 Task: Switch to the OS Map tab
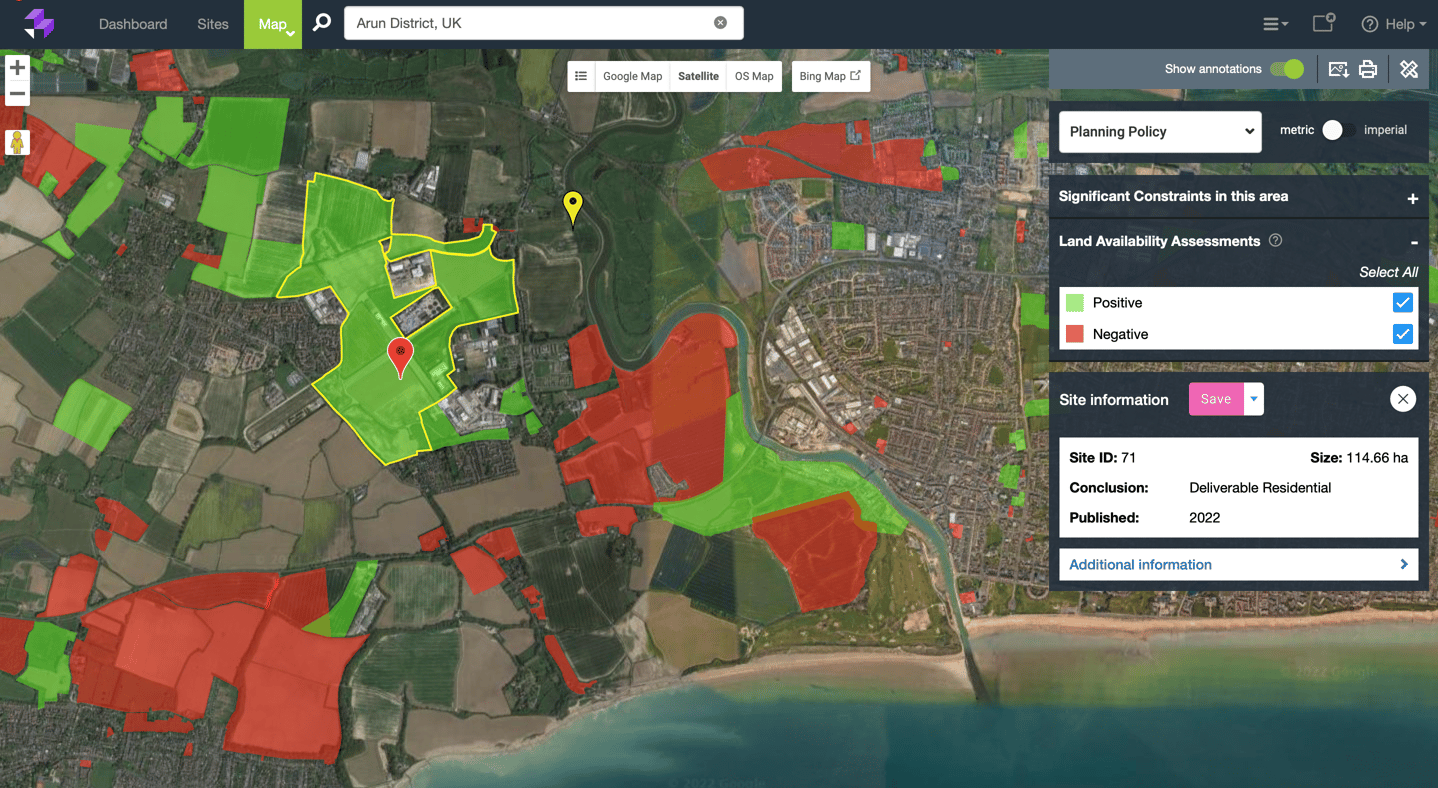(x=753, y=75)
